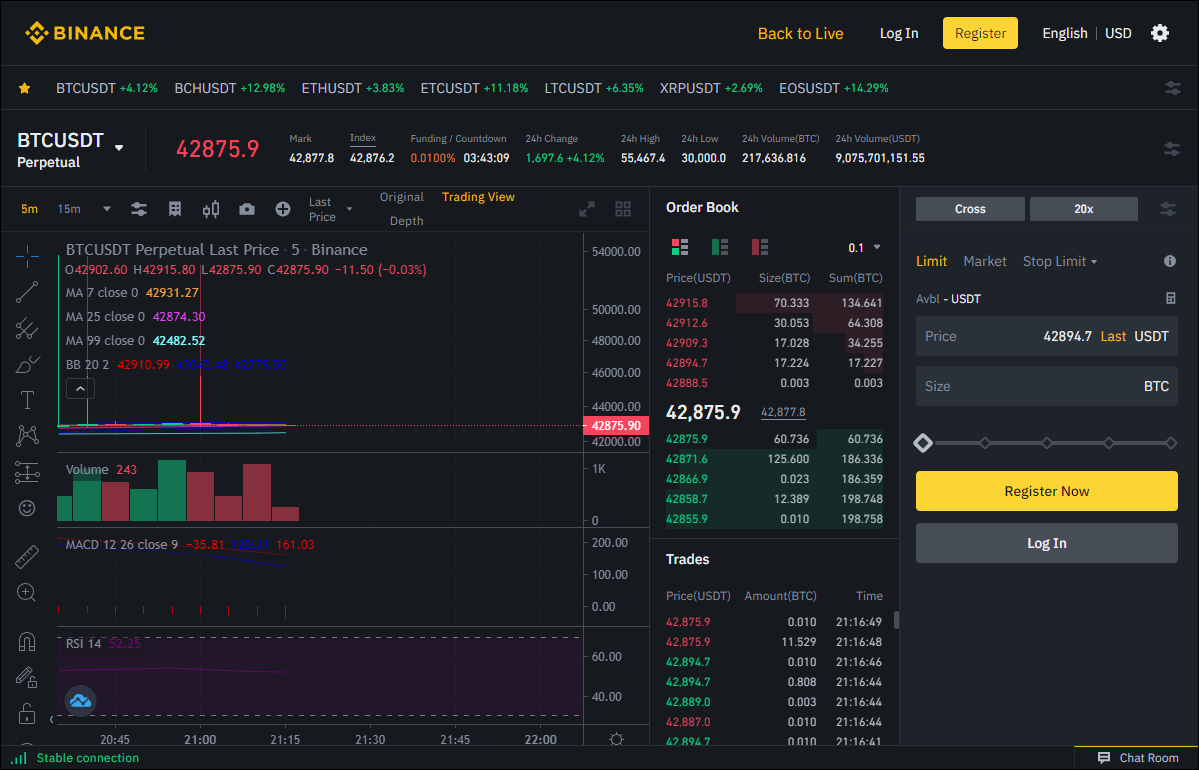
Task: Open order panel settings sliders icon
Action: [x=1168, y=209]
